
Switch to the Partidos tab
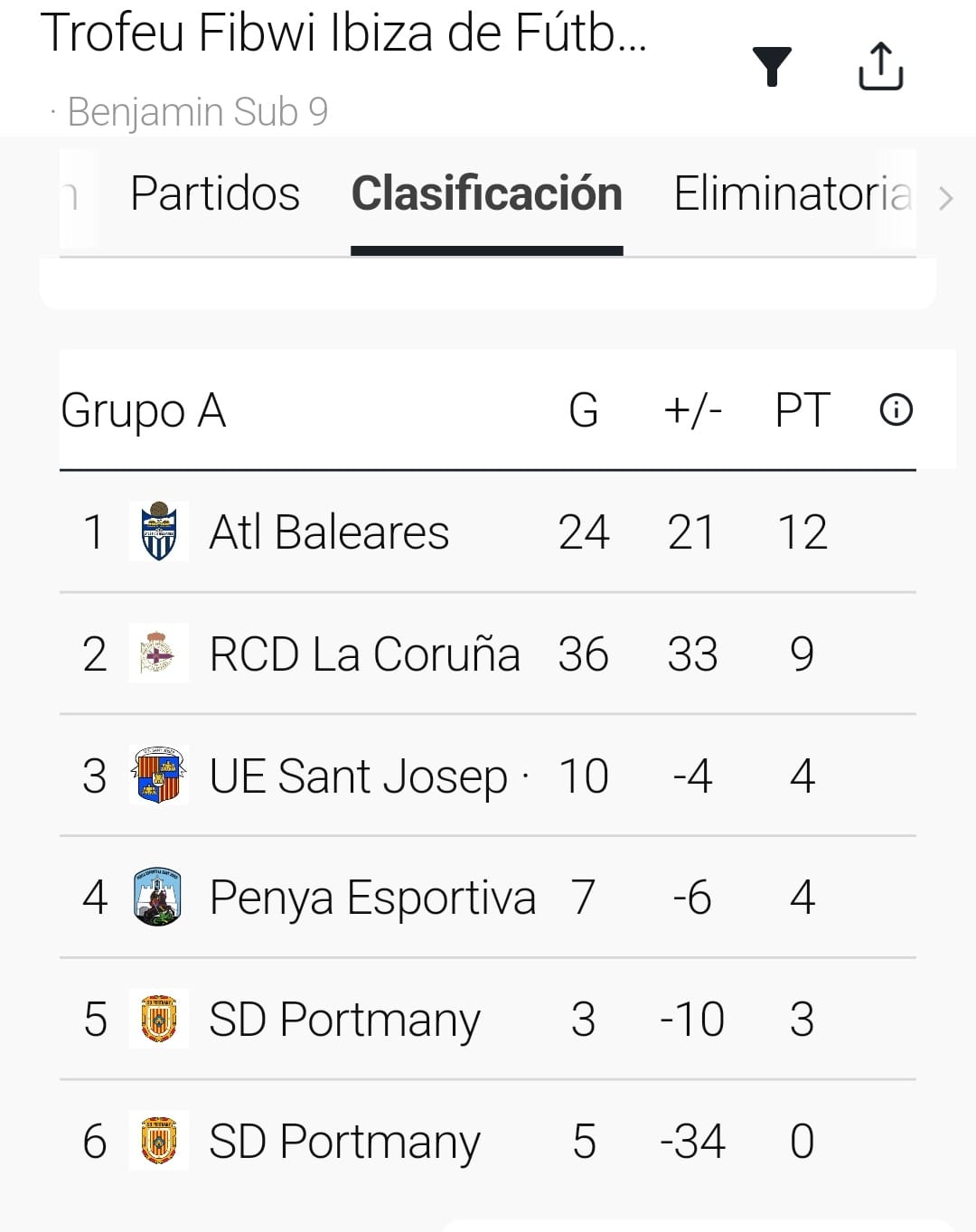(215, 194)
